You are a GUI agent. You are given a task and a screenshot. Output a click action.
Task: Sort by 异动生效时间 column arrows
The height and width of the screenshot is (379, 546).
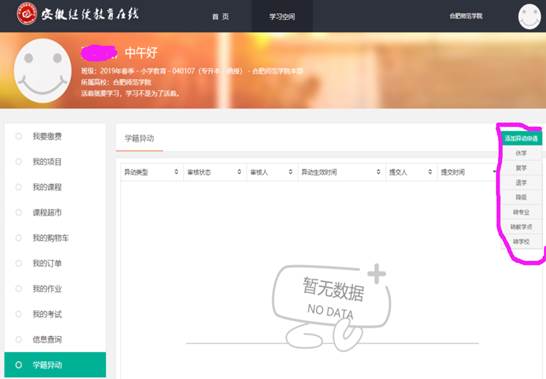pyautogui.click(x=379, y=172)
